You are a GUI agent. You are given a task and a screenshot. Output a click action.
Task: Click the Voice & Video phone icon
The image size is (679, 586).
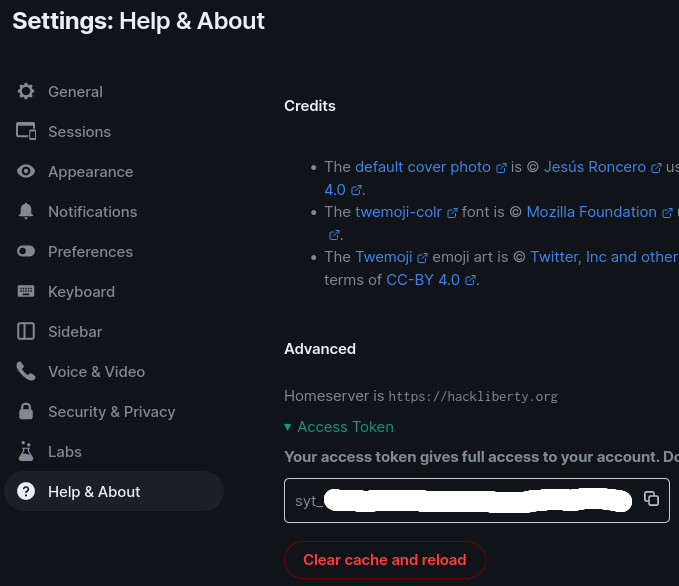click(26, 371)
